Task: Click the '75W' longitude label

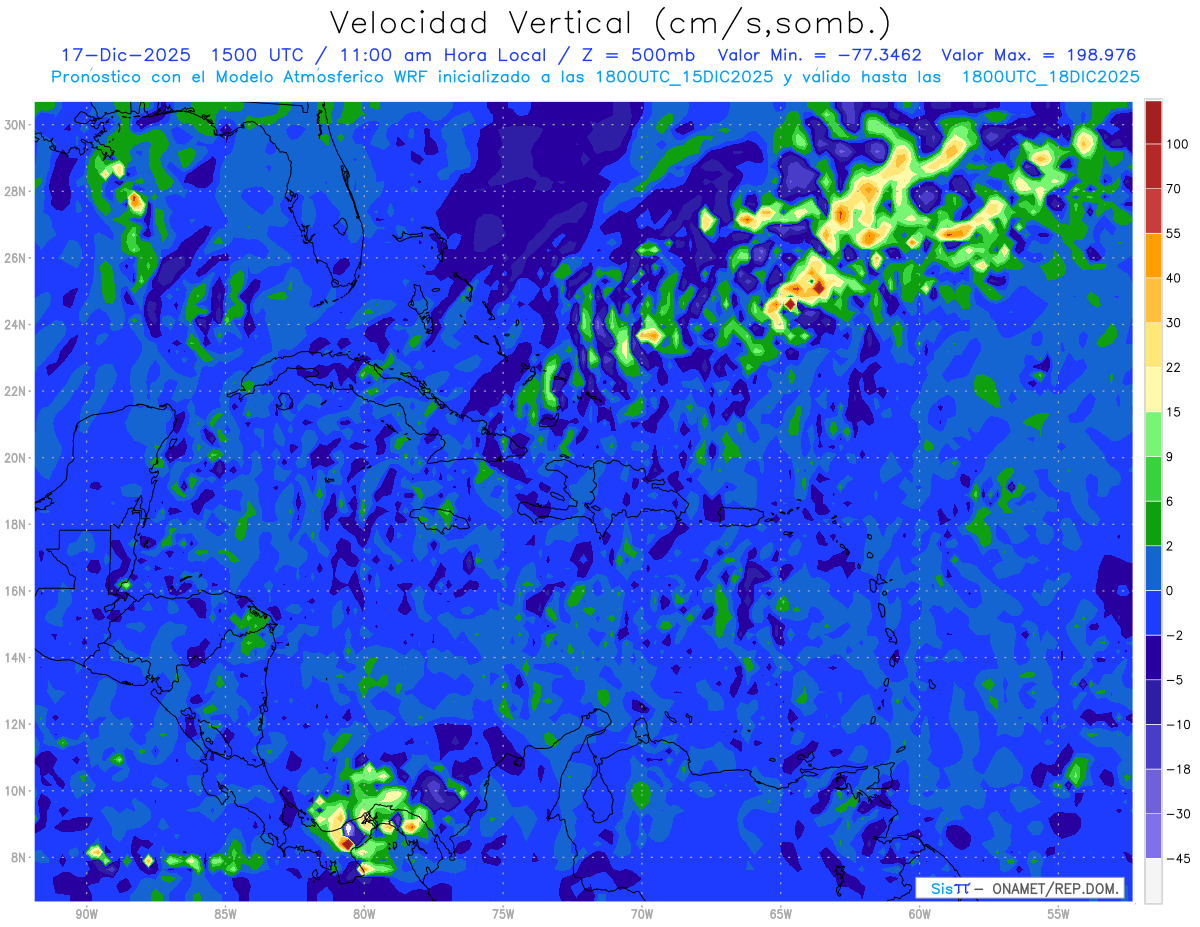Action: point(503,914)
